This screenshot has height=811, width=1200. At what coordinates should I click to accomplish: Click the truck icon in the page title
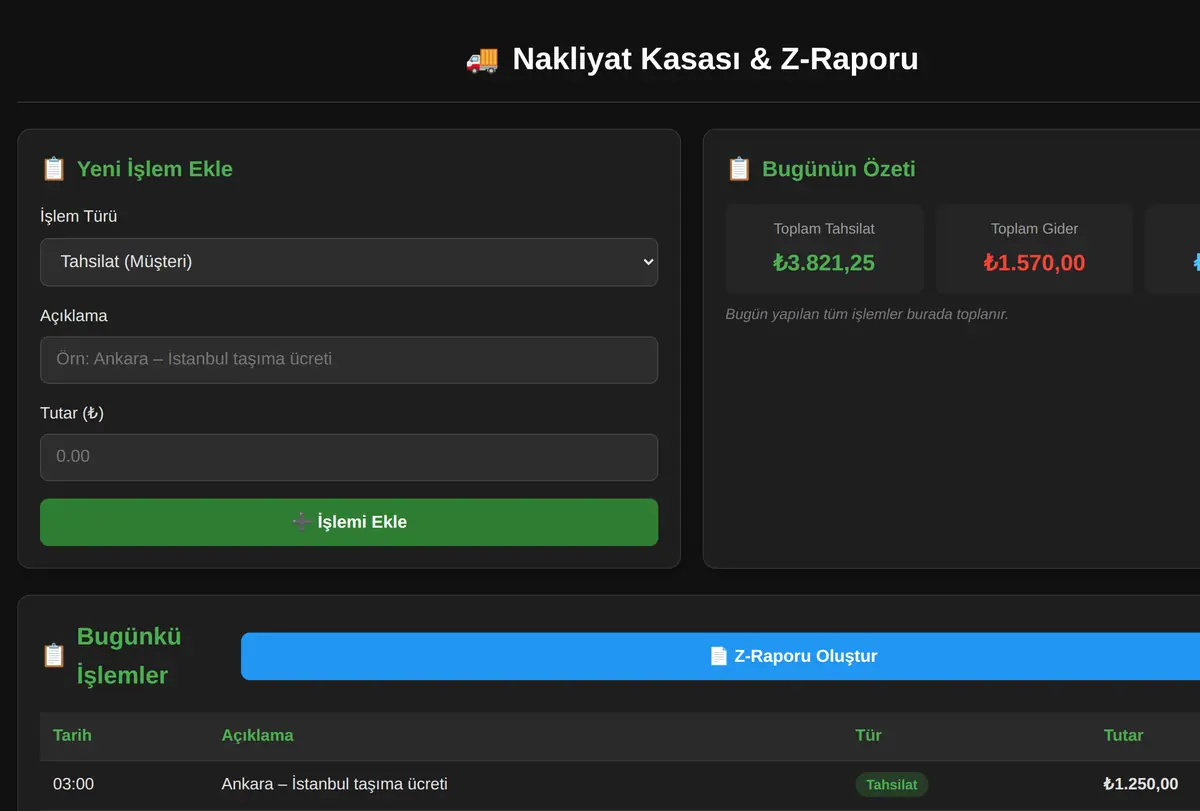[482, 59]
